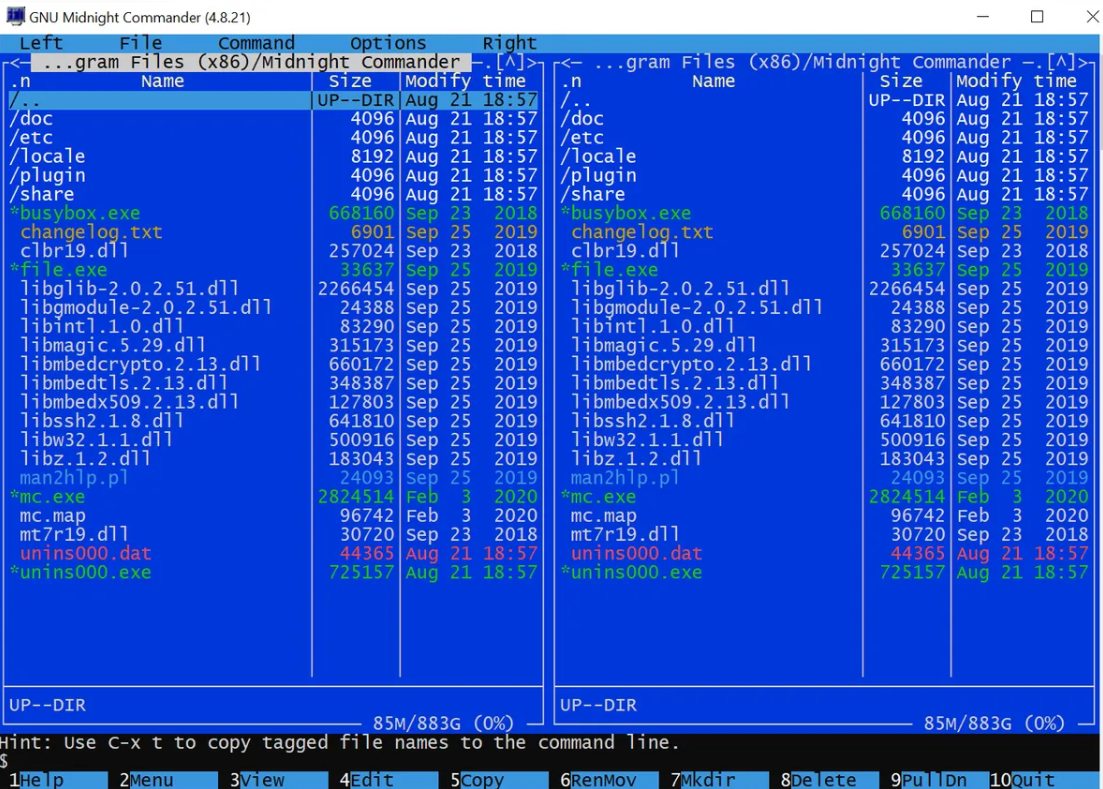Select the /share folder in the left panel

274,195
